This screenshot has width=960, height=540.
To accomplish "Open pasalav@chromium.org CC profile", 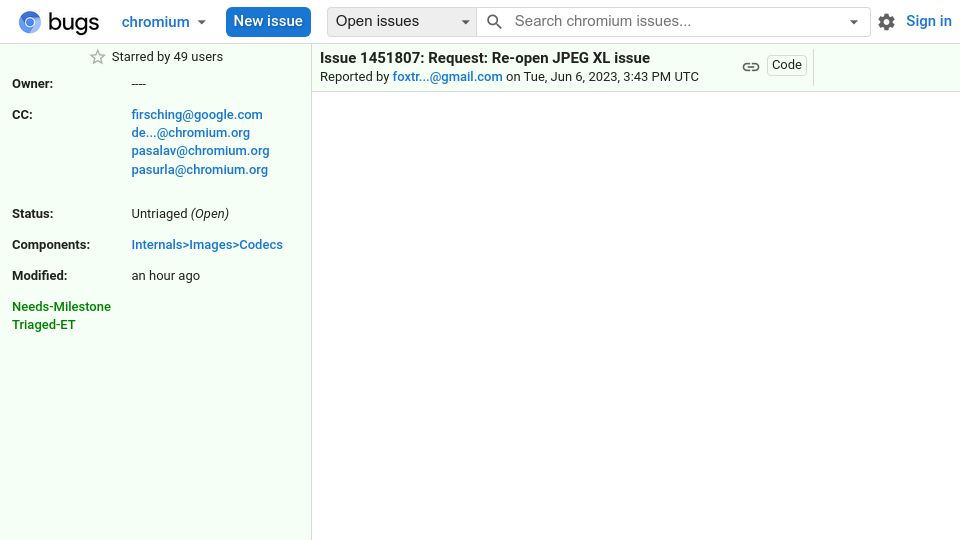I will pos(200,151).
